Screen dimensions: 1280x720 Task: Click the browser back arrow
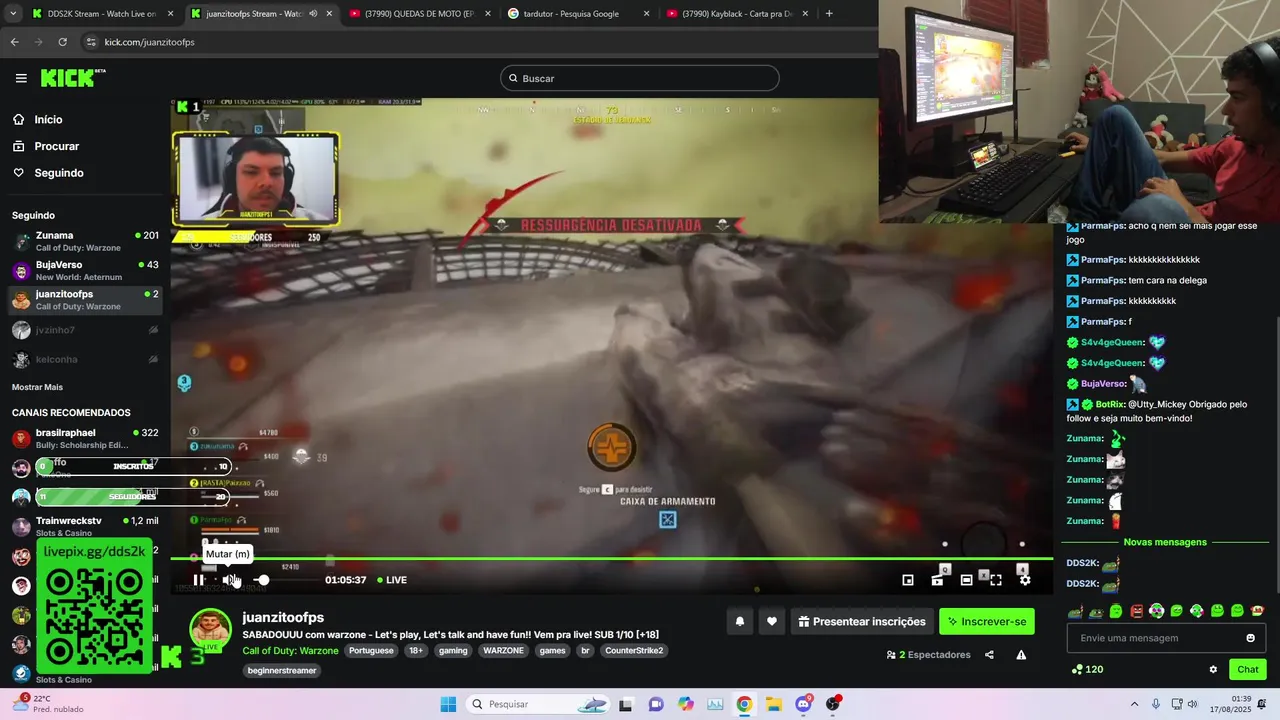14,42
